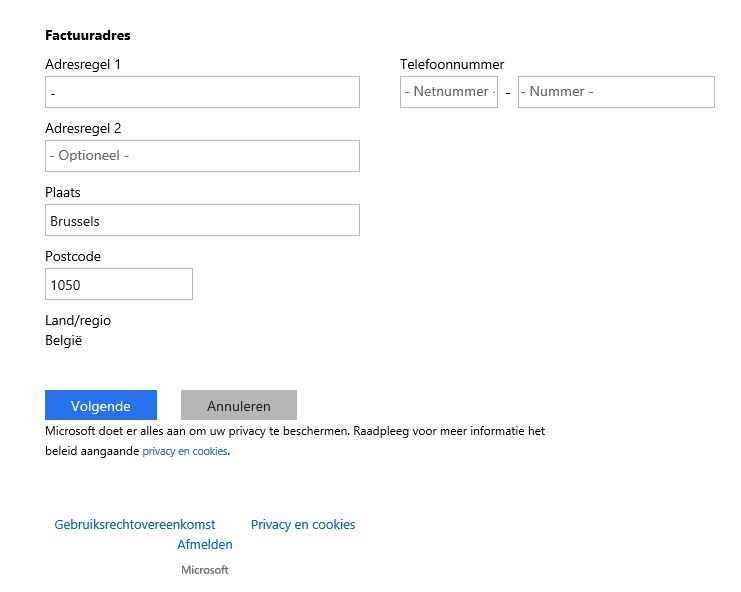Viewport: 741px width, 592px height.
Task: Sign out via the Afmelden link
Action: (205, 545)
